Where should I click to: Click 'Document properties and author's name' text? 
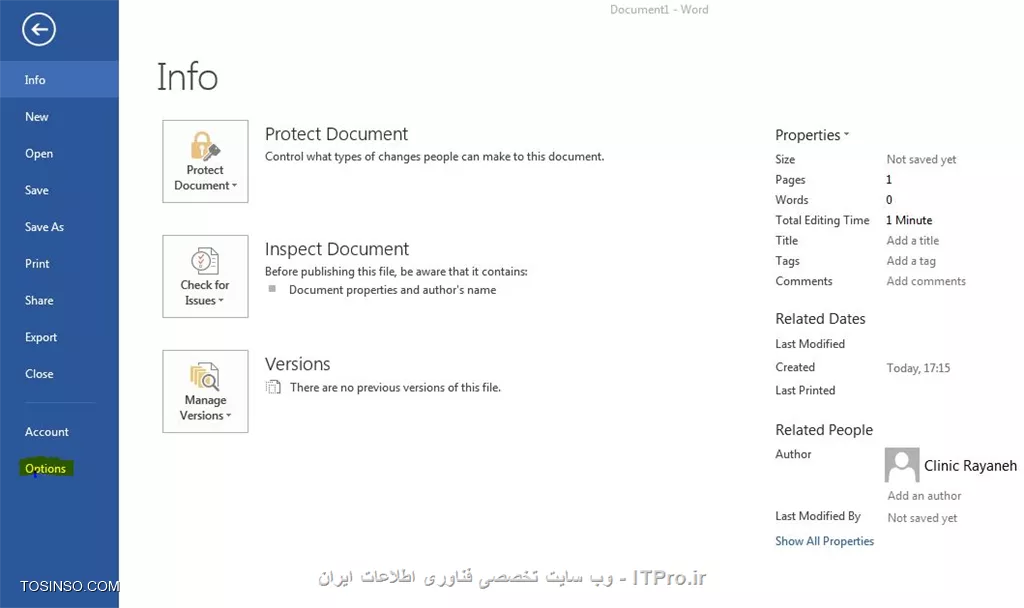click(392, 290)
